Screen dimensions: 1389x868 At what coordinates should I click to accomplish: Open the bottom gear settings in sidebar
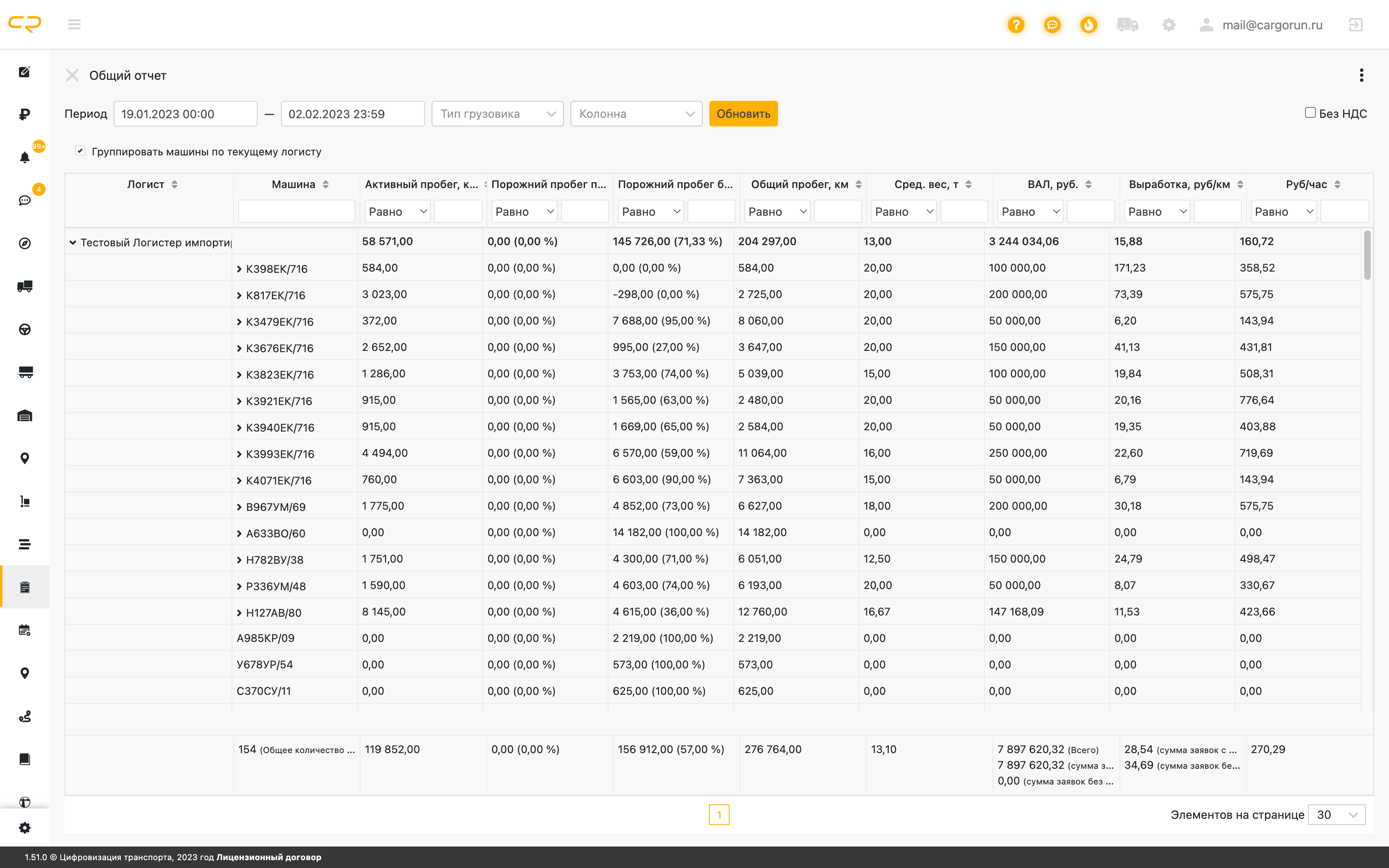tap(25, 828)
